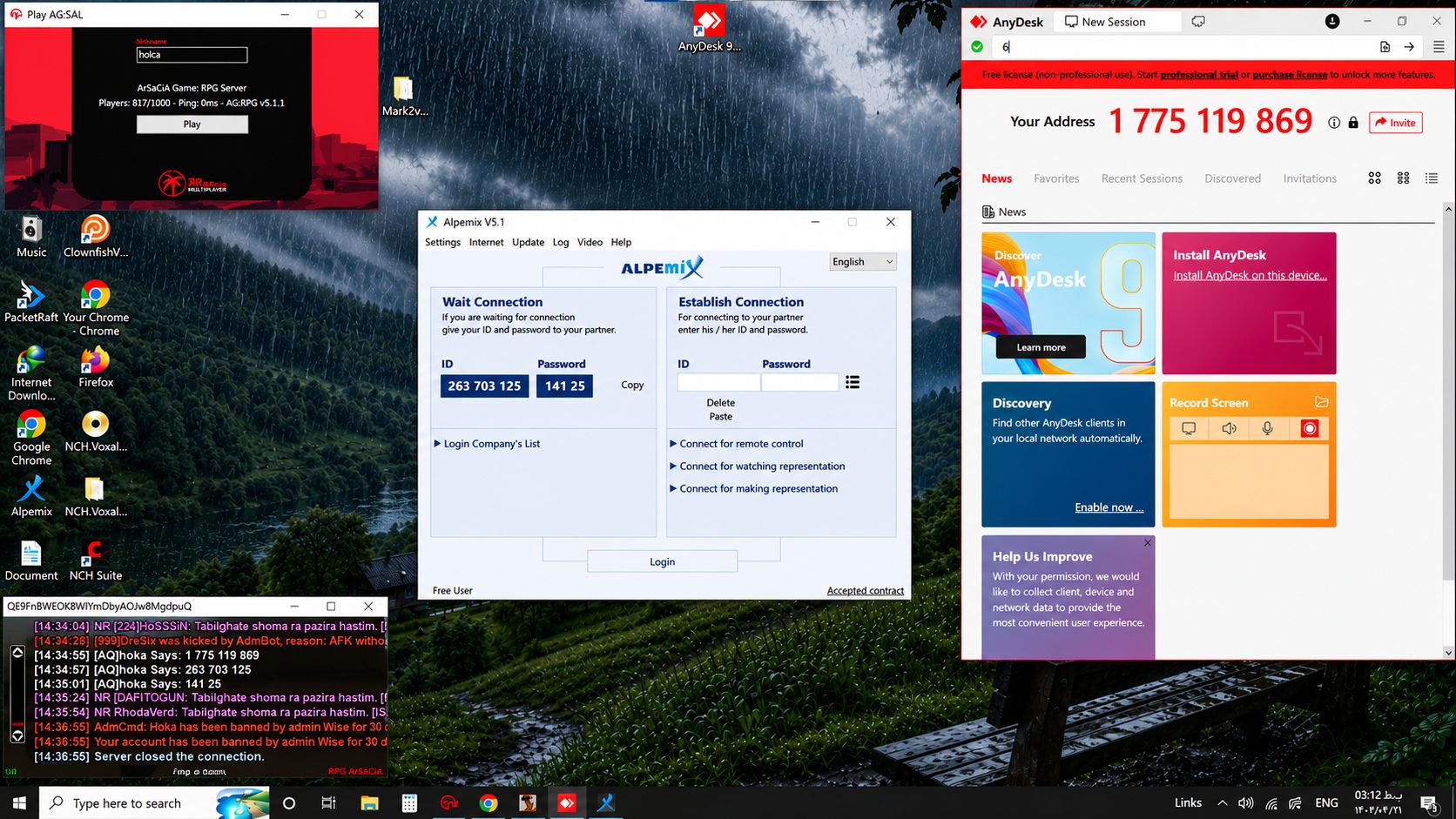Open recordings folder icon in Record Screen

point(1321,402)
